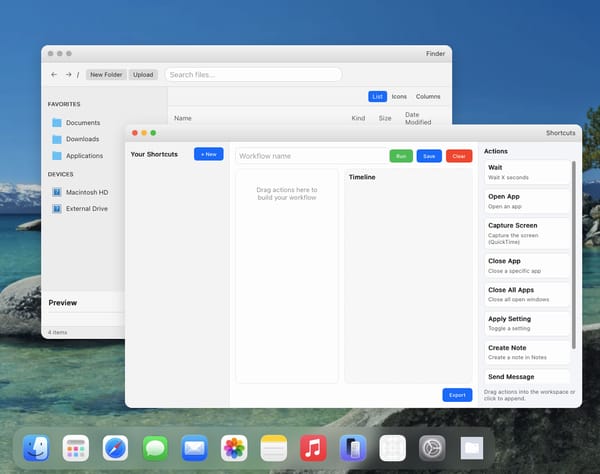Screen dimensions: 600x474
Task: Click the External Drive icon in Finder
Action: (x=57, y=208)
